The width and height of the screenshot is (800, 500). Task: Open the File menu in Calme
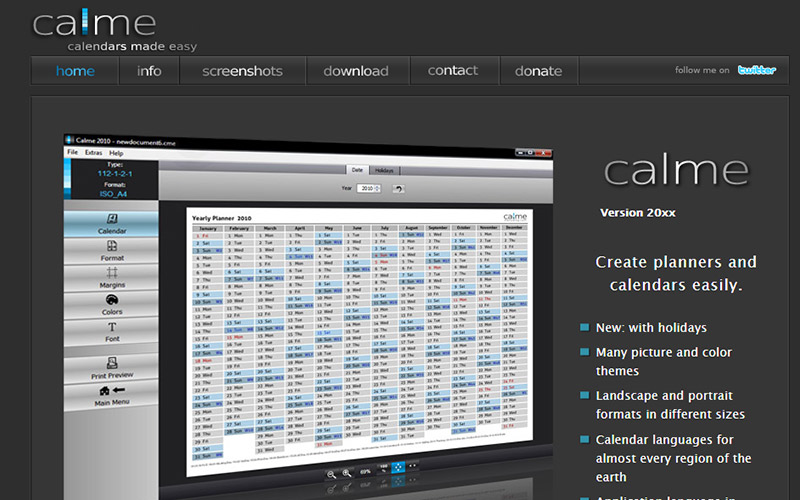[73, 152]
